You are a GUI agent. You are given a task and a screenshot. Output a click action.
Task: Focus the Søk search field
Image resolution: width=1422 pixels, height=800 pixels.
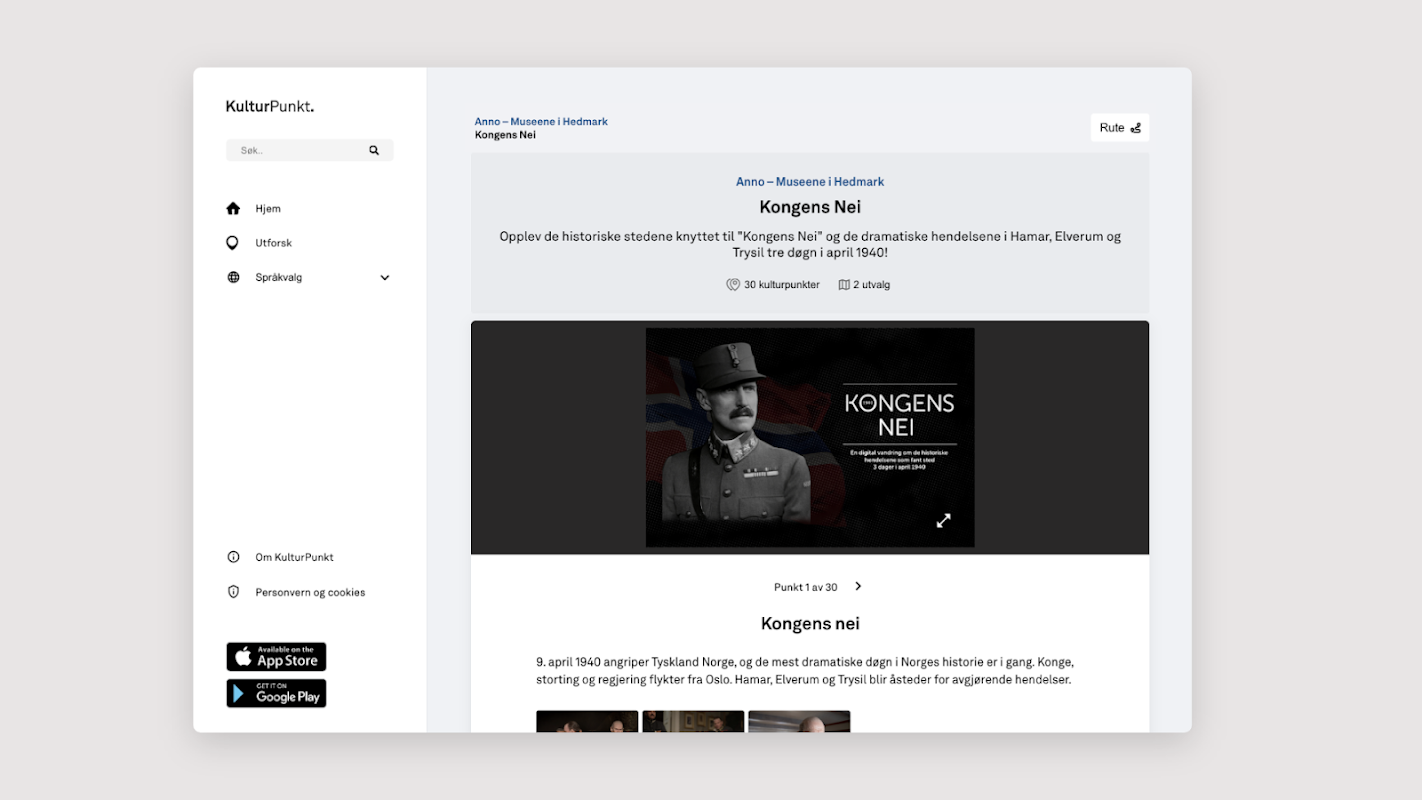click(x=300, y=151)
